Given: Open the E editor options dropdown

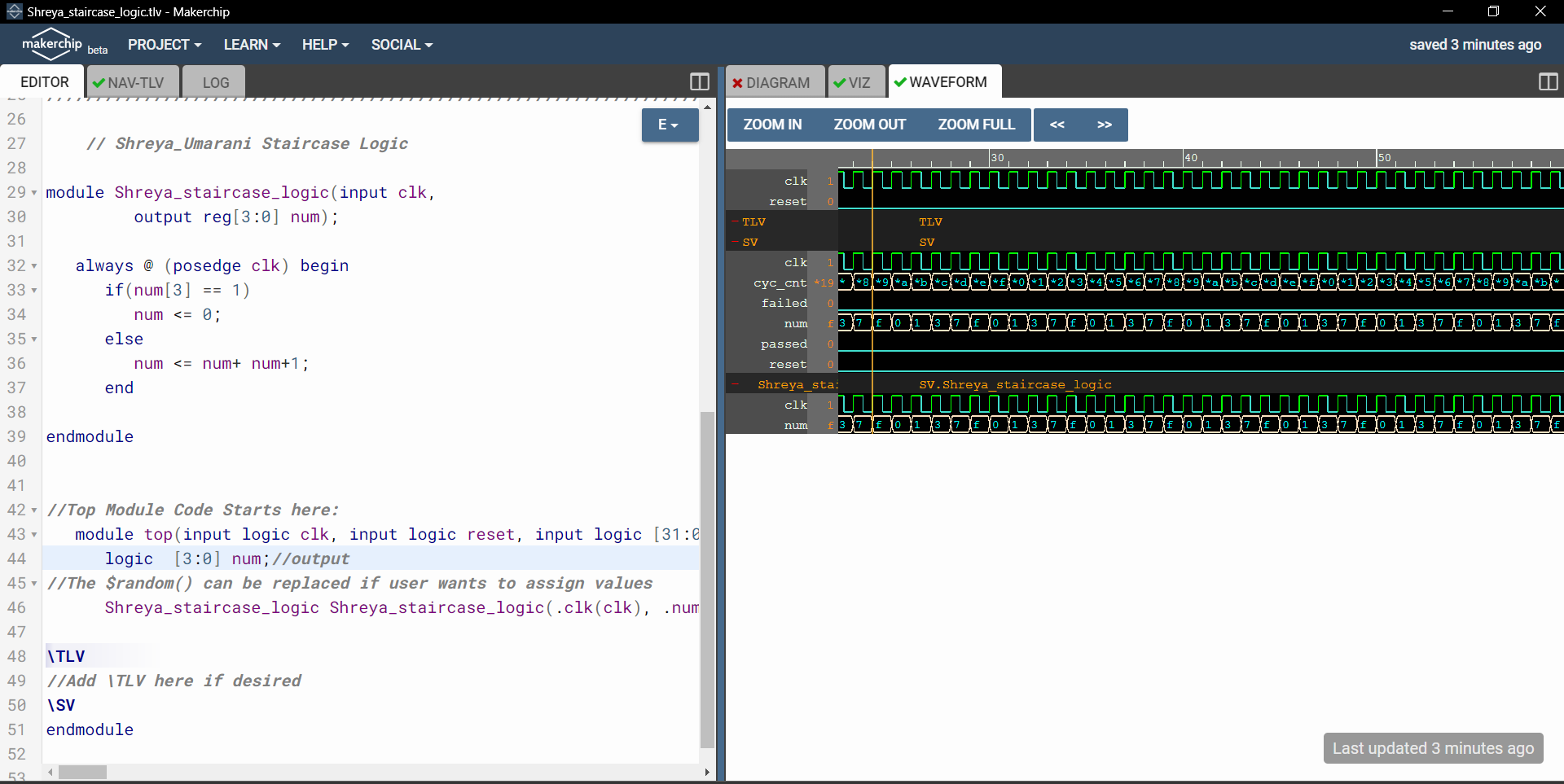Looking at the screenshot, I should 670,125.
